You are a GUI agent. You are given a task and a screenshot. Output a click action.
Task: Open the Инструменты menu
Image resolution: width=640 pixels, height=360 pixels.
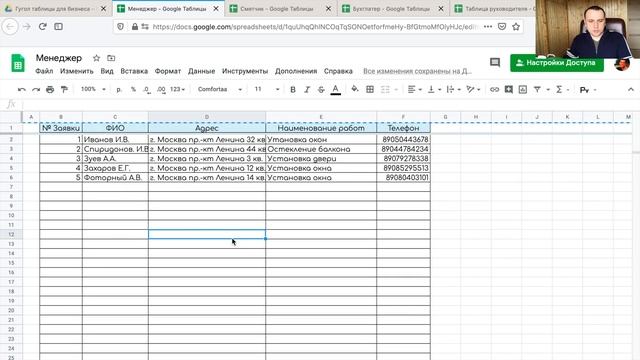[245, 71]
